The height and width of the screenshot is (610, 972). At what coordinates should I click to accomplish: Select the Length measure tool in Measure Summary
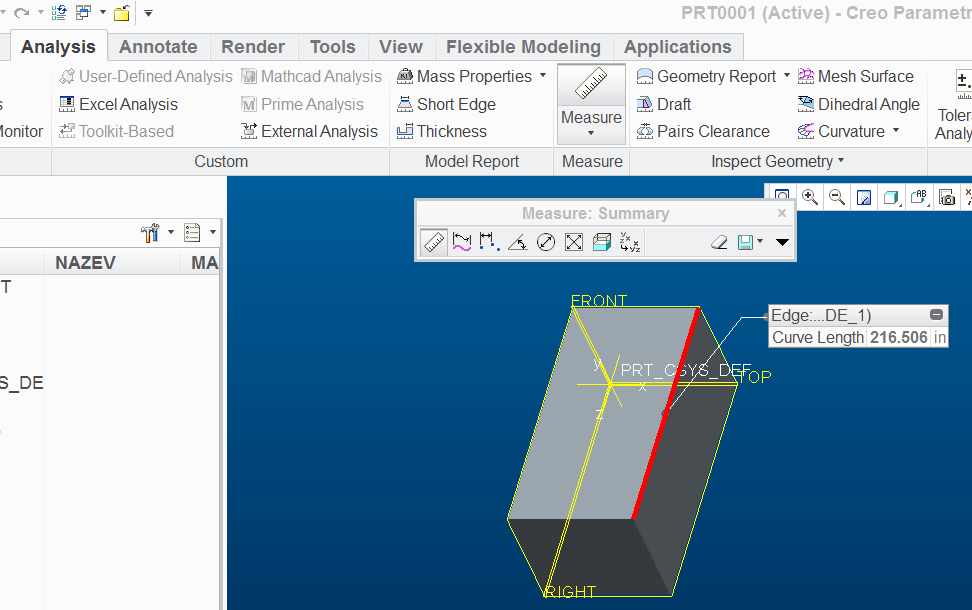434,242
